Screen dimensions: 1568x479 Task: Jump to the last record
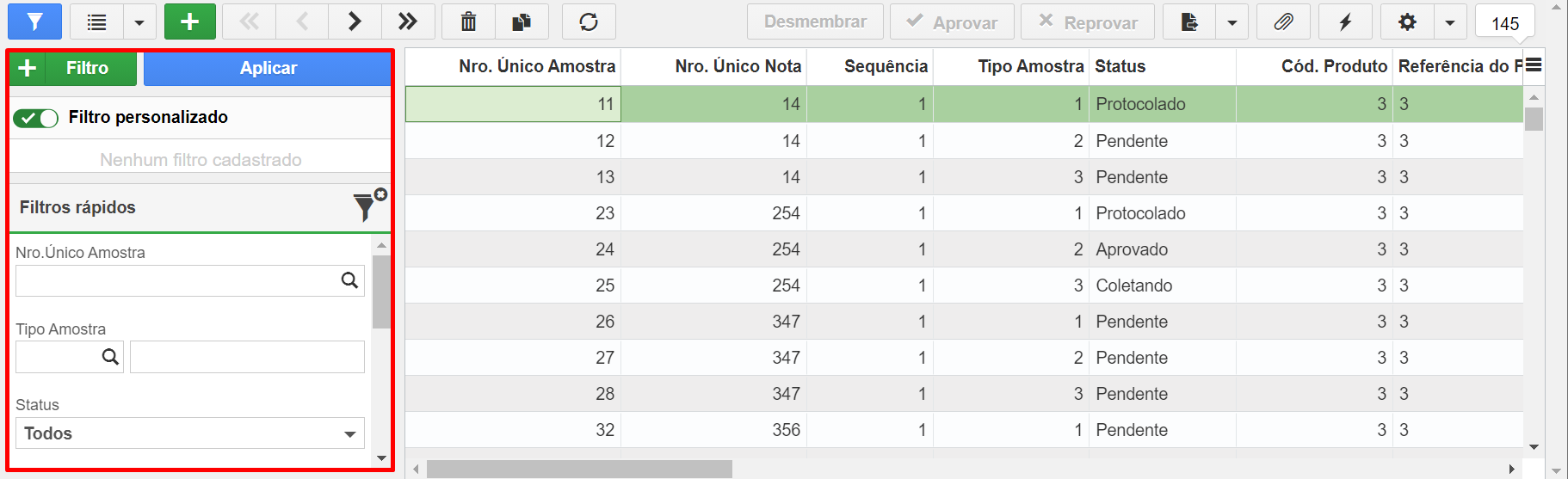[x=408, y=21]
